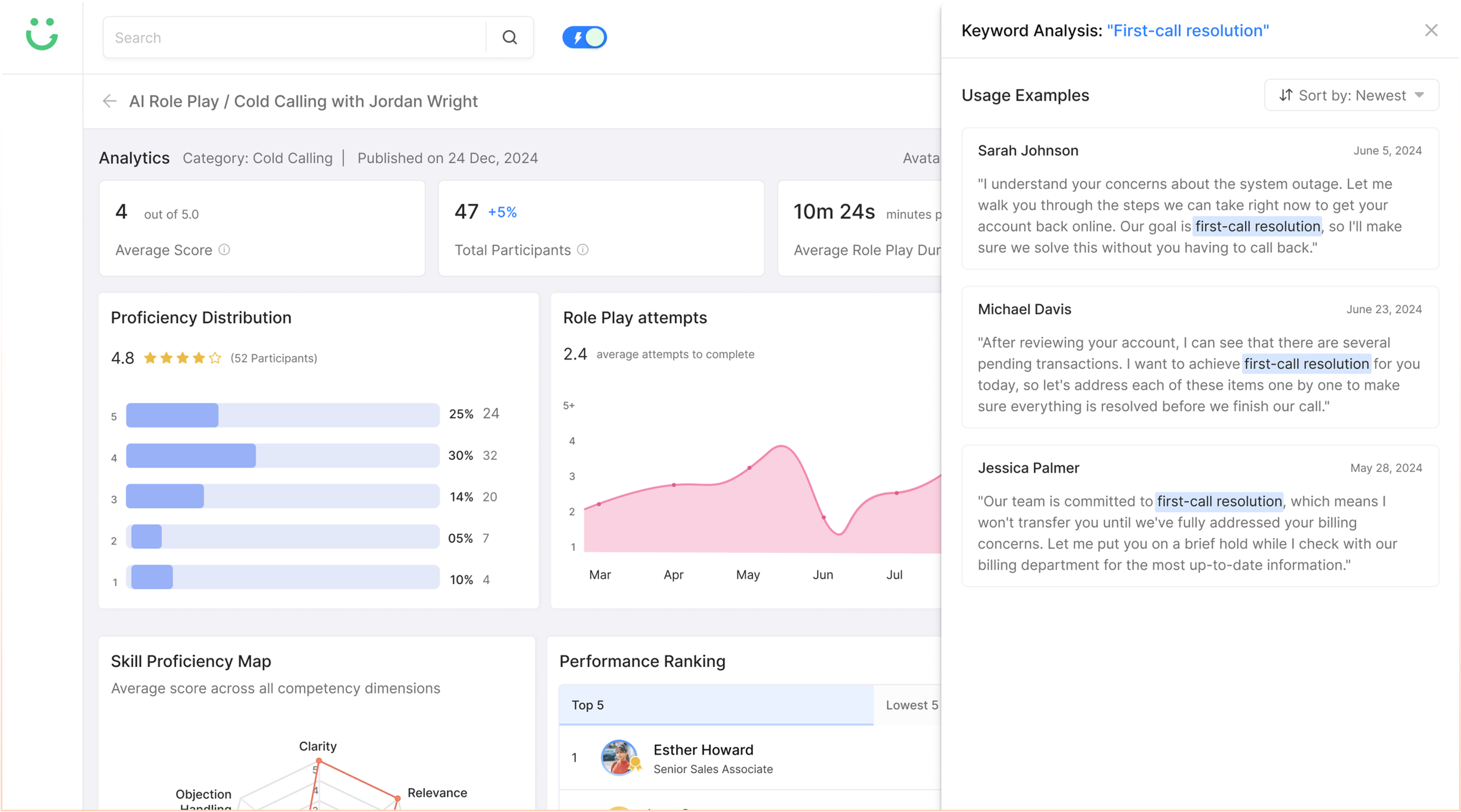This screenshot has width=1461, height=812.
Task: Click the sort arrows icon beside Sort by
Action: pyautogui.click(x=1286, y=95)
